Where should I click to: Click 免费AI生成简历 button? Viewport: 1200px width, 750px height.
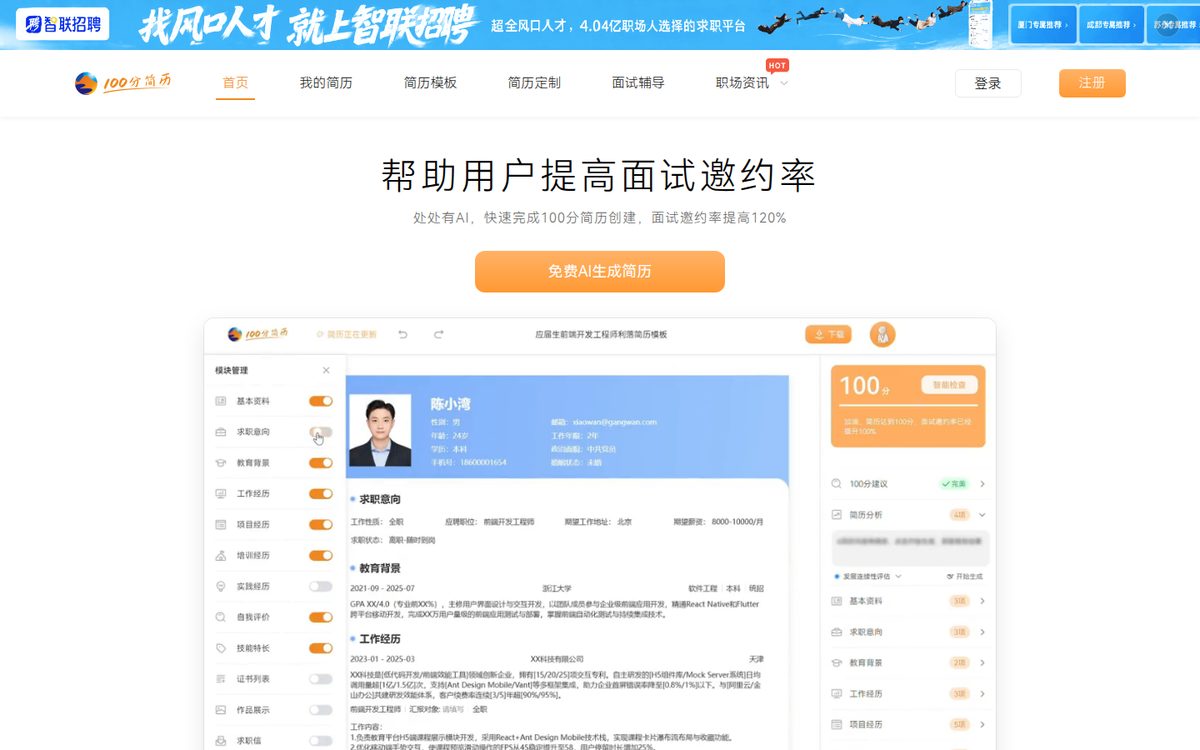coord(600,271)
